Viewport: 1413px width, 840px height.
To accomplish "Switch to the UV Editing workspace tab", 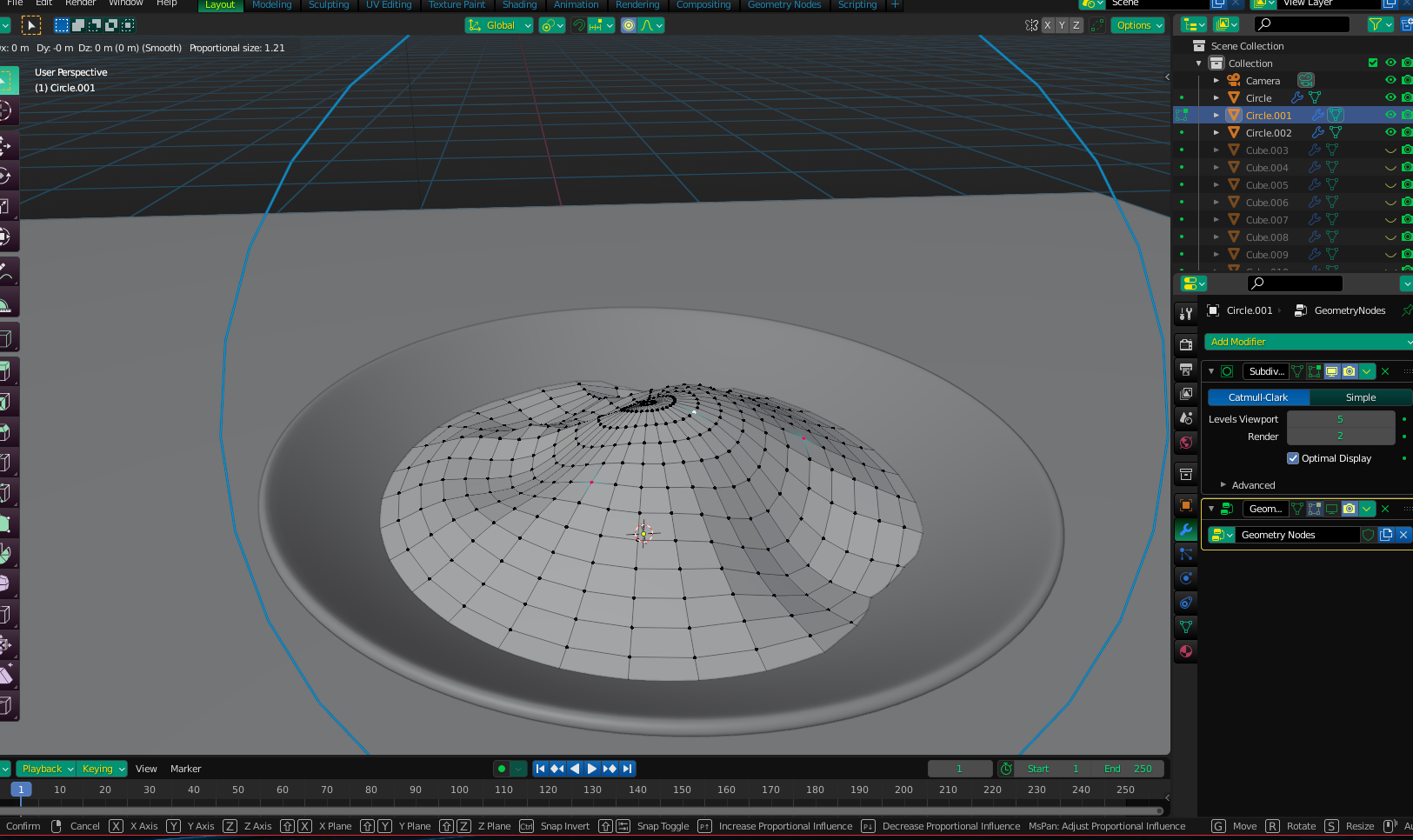I will 389,5.
